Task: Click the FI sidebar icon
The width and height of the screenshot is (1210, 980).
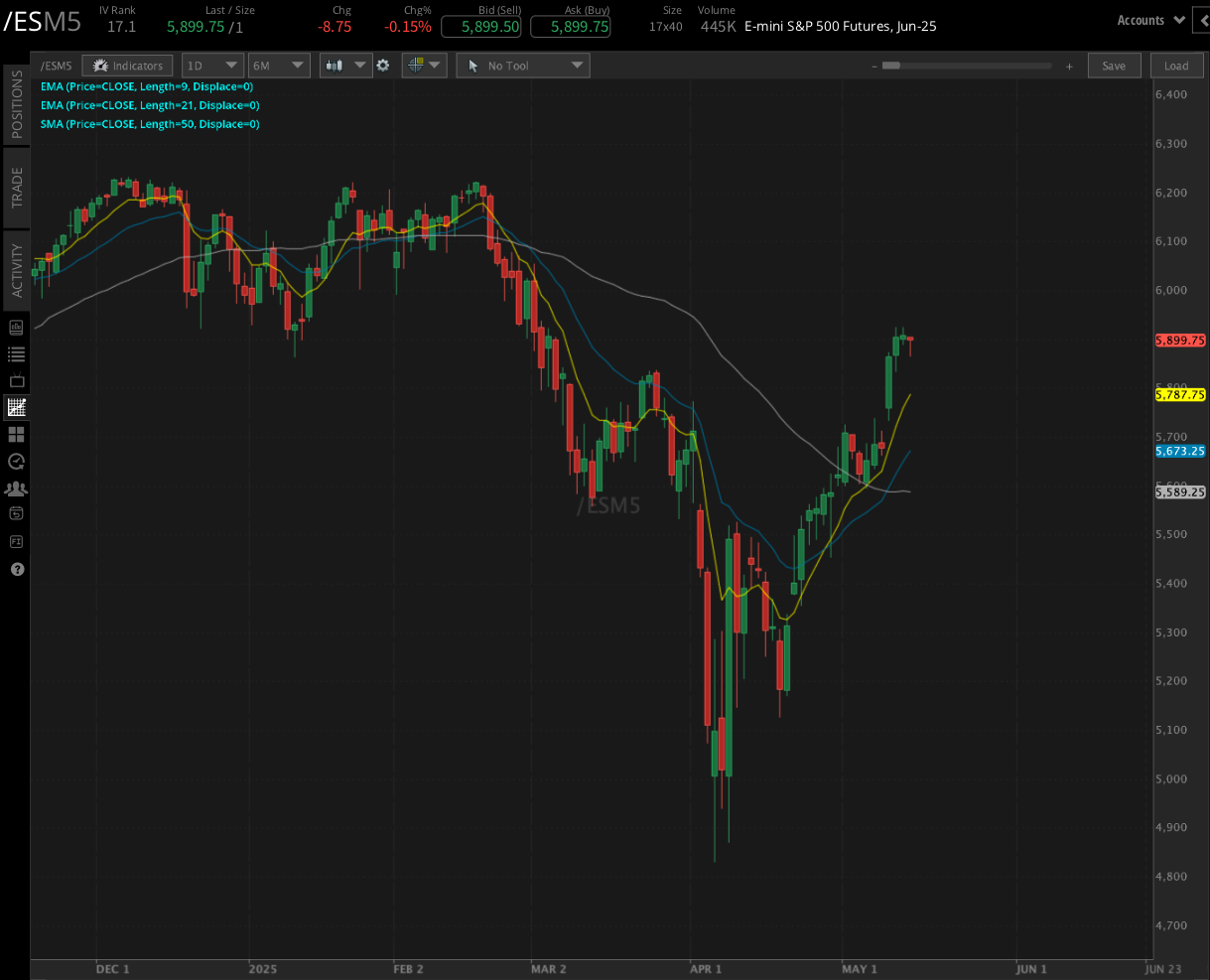Action: [15, 541]
